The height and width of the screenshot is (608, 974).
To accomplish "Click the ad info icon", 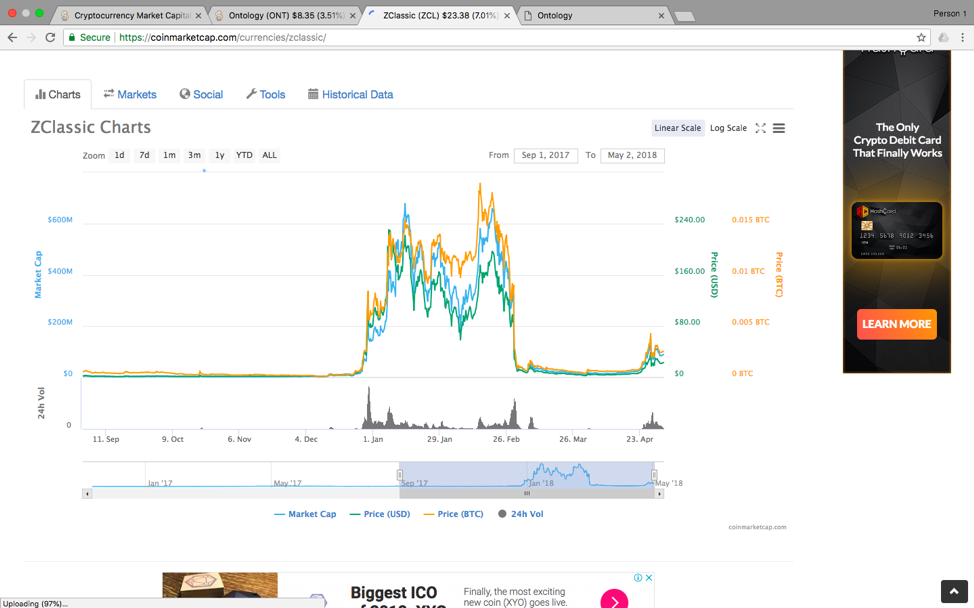I will pyautogui.click(x=638, y=578).
